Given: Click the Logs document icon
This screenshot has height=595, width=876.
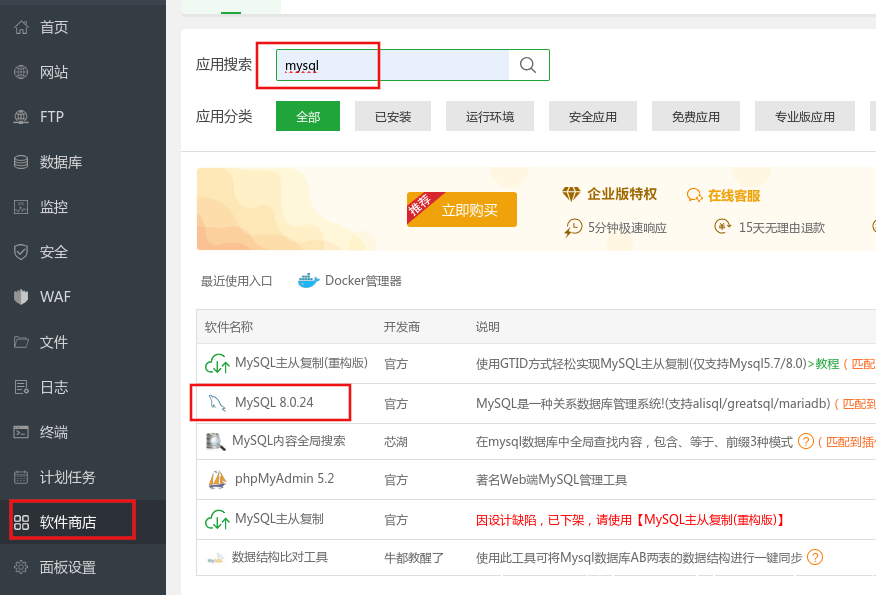Looking at the screenshot, I should point(21,387).
